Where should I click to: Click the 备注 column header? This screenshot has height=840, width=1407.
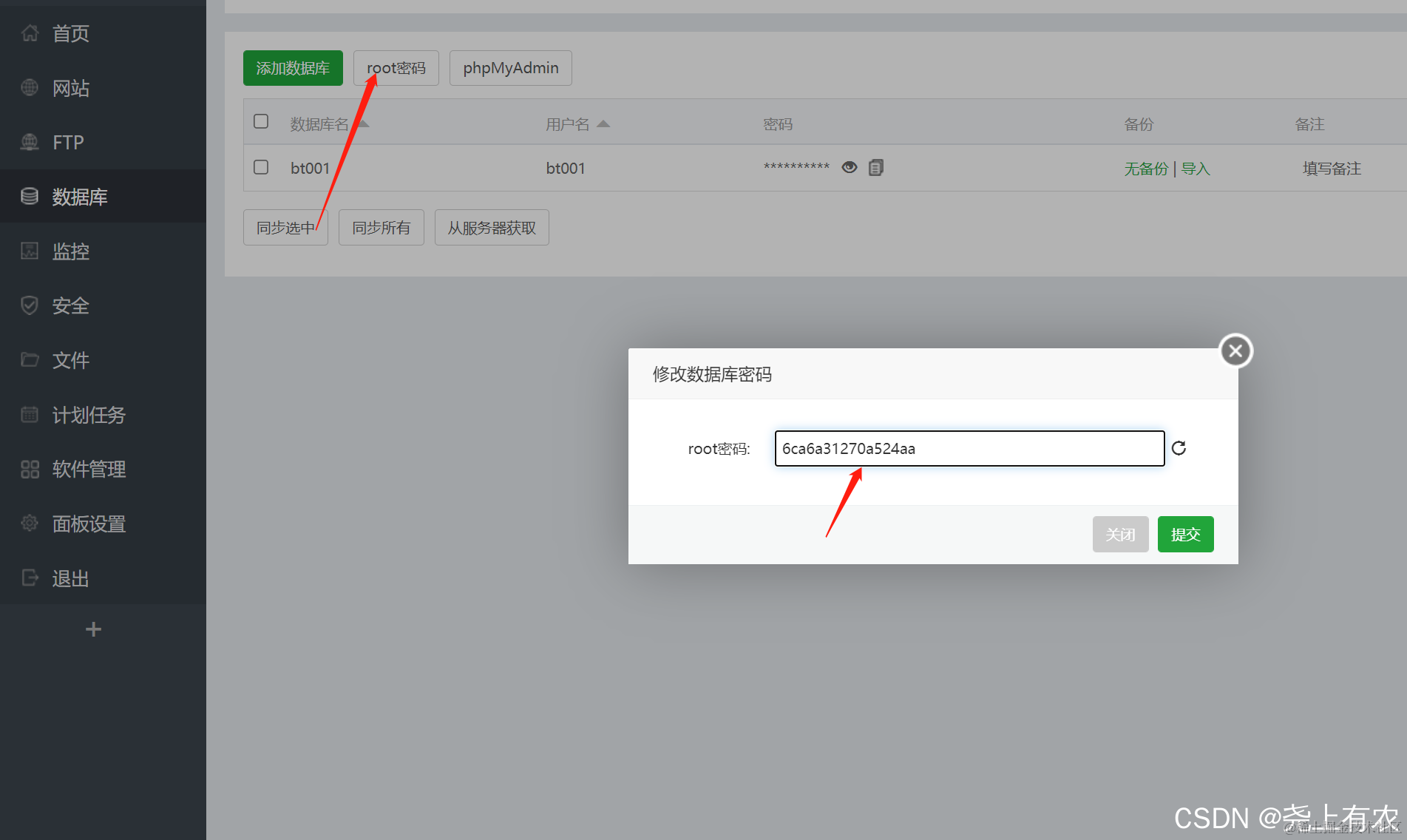[x=1309, y=124]
